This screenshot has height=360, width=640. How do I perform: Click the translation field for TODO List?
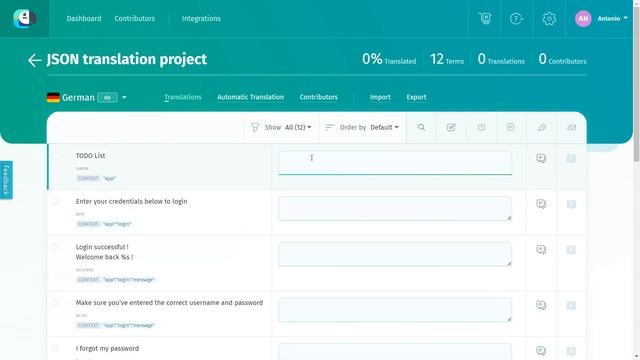pos(395,162)
